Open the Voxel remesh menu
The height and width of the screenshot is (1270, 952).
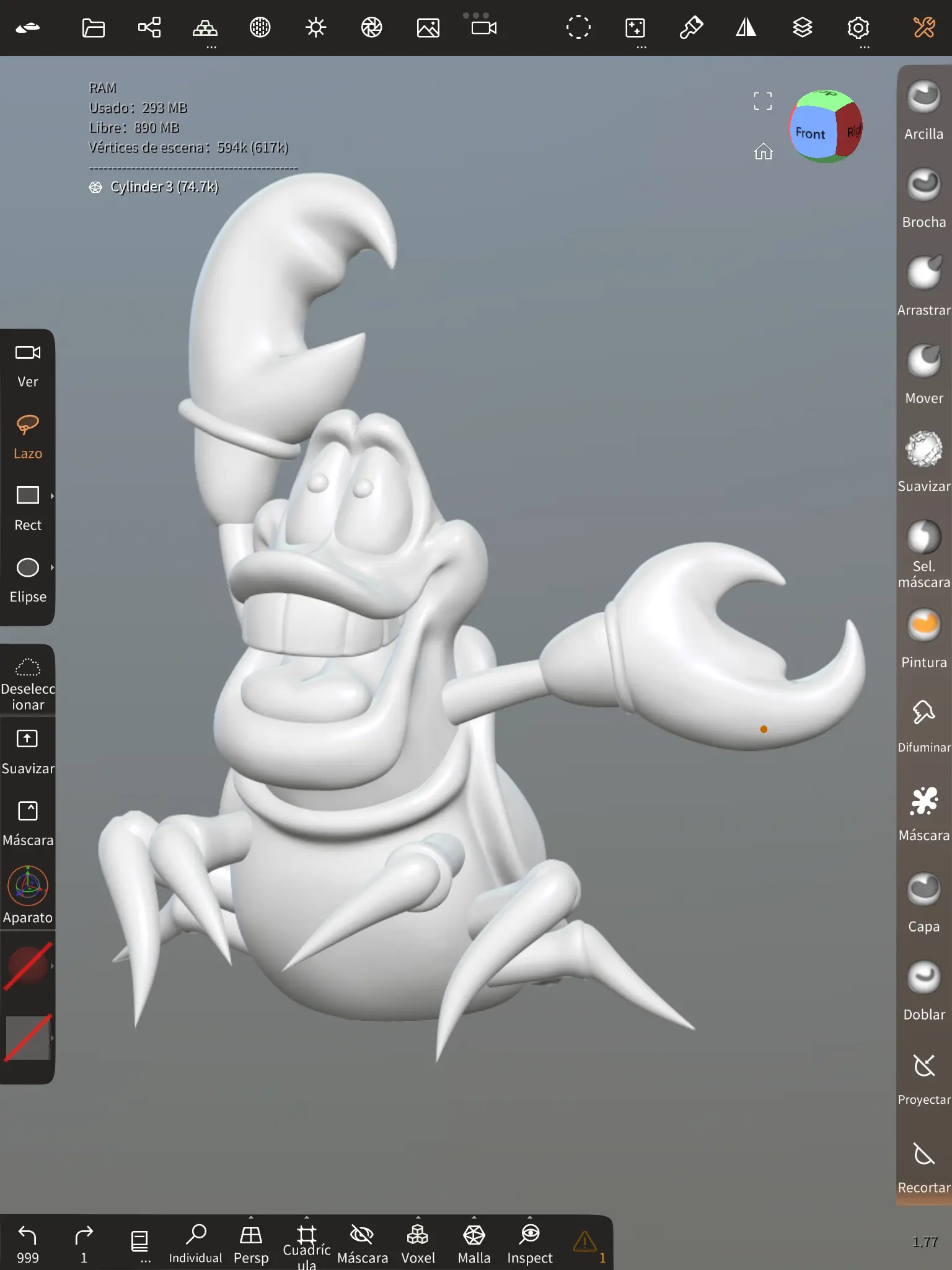[418, 1243]
